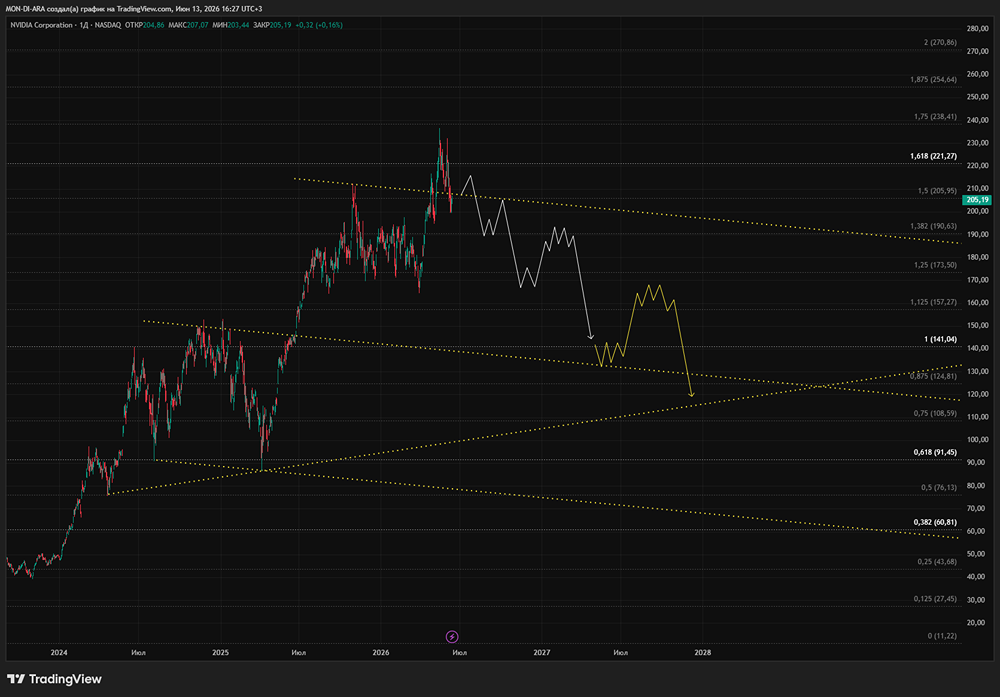This screenshot has width=1000, height=697.
Task: Click the Июл label just before 2025
Action: pos(138,652)
